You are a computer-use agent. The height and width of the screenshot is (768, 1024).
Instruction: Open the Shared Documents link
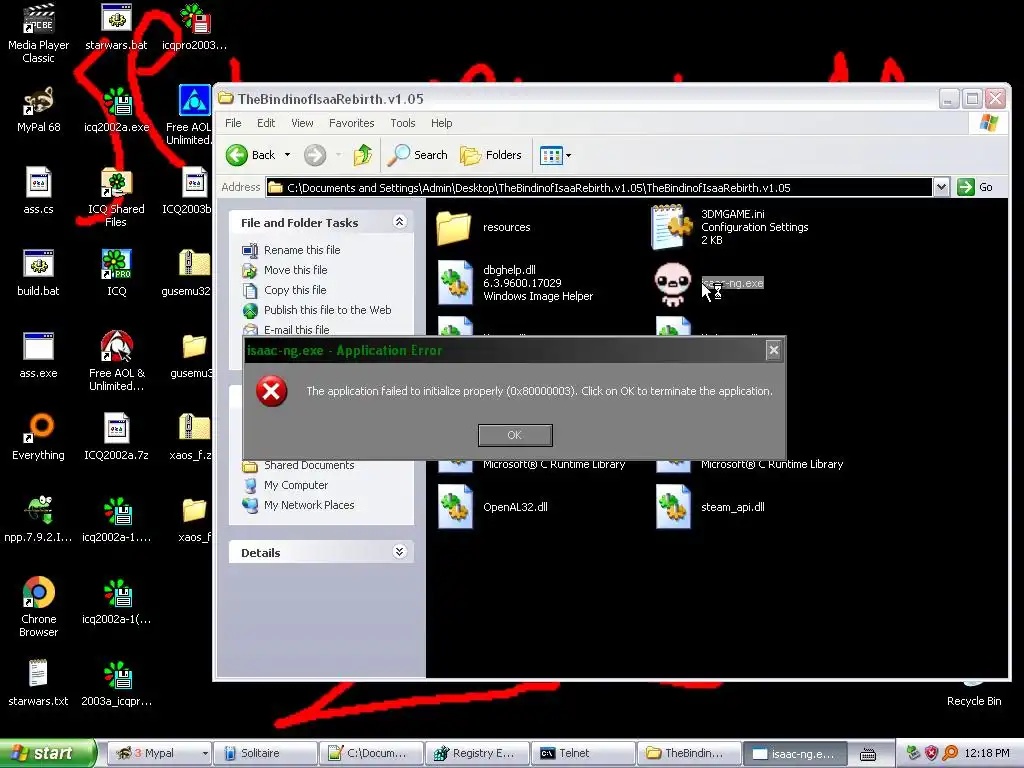(309, 466)
